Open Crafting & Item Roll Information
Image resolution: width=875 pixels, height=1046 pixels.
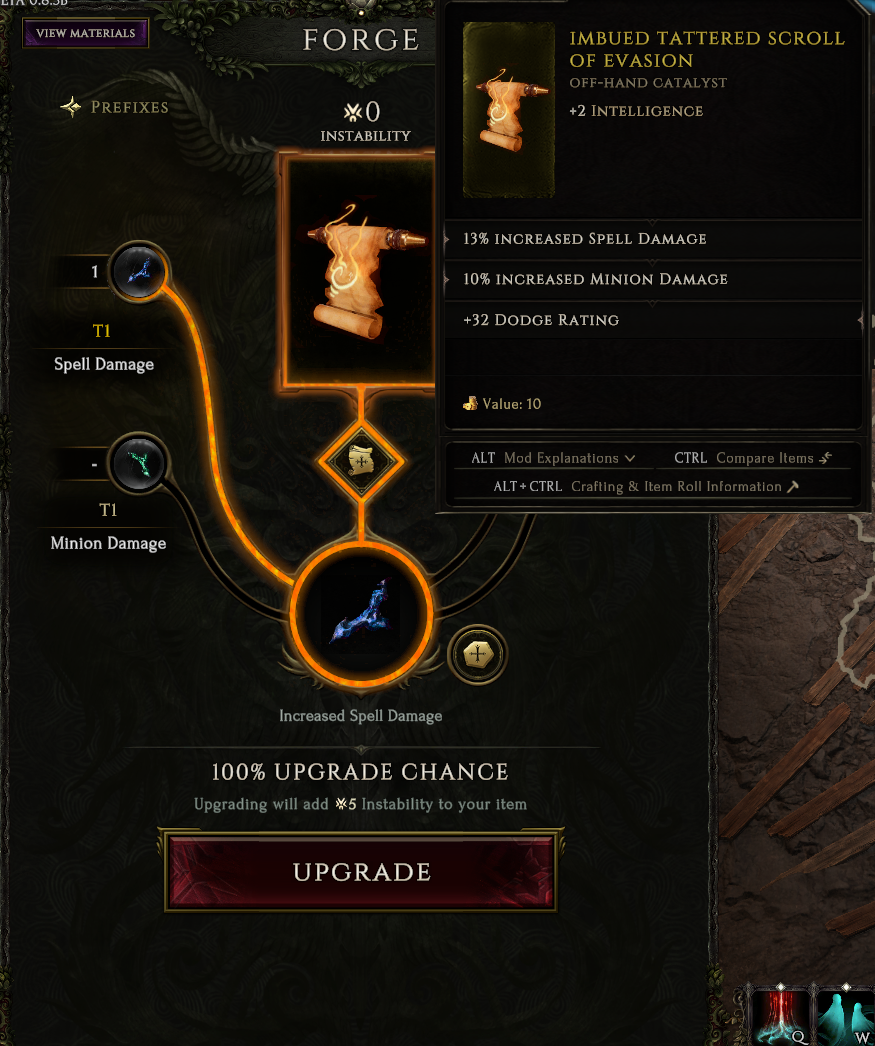646,486
